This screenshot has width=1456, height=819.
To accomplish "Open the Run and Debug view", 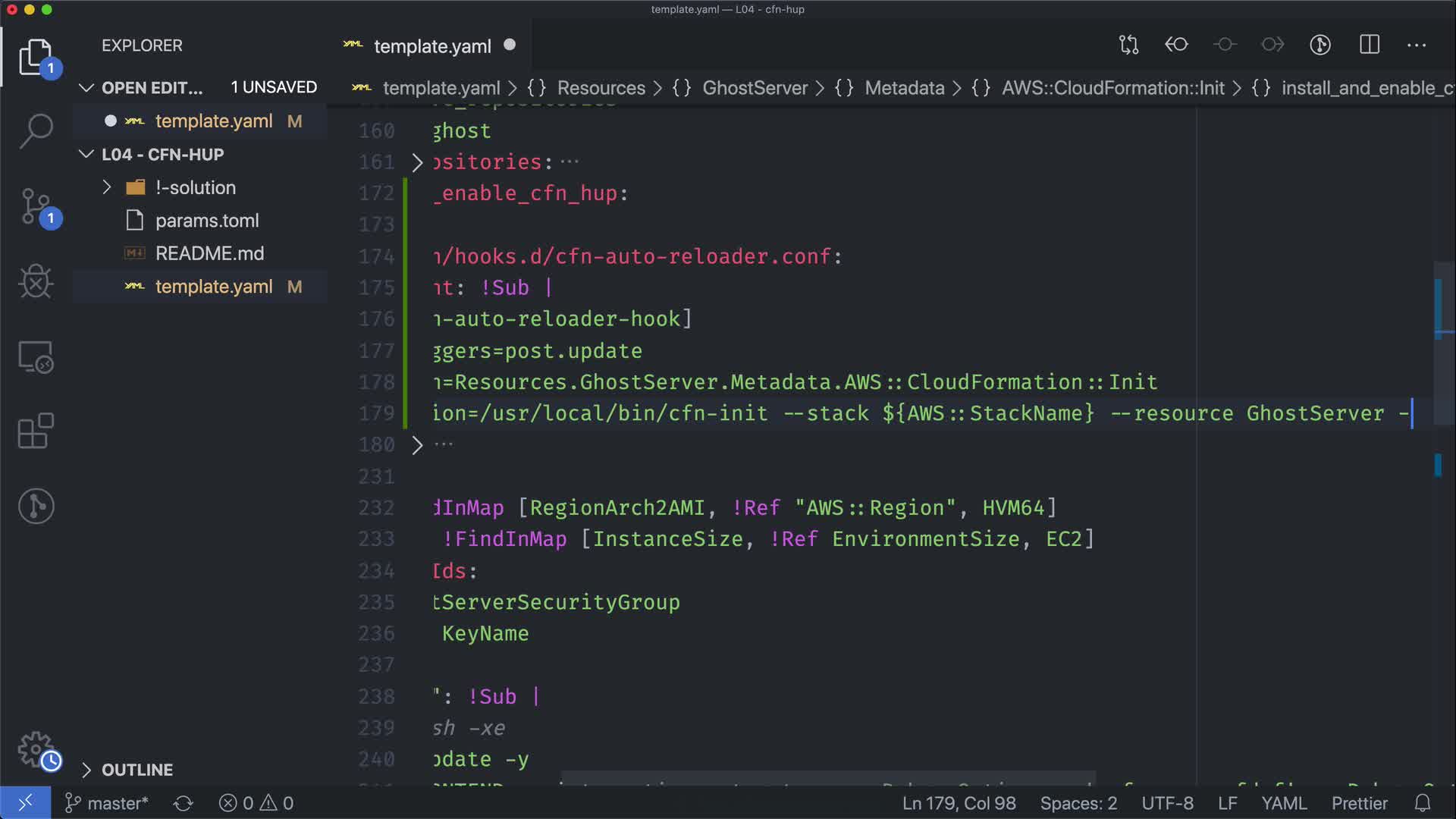I will pyautogui.click(x=36, y=282).
